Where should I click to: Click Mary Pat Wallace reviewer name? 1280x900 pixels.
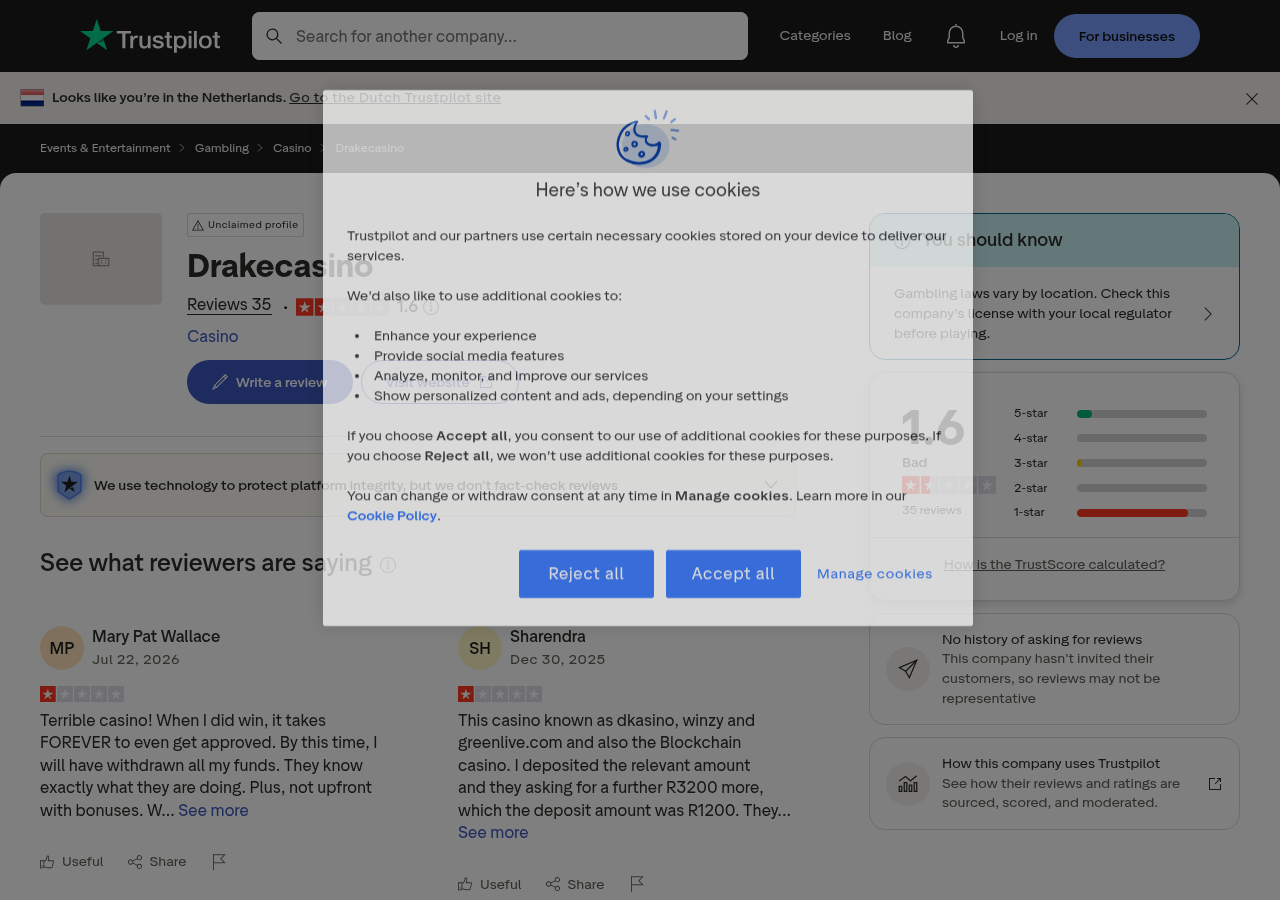click(156, 636)
